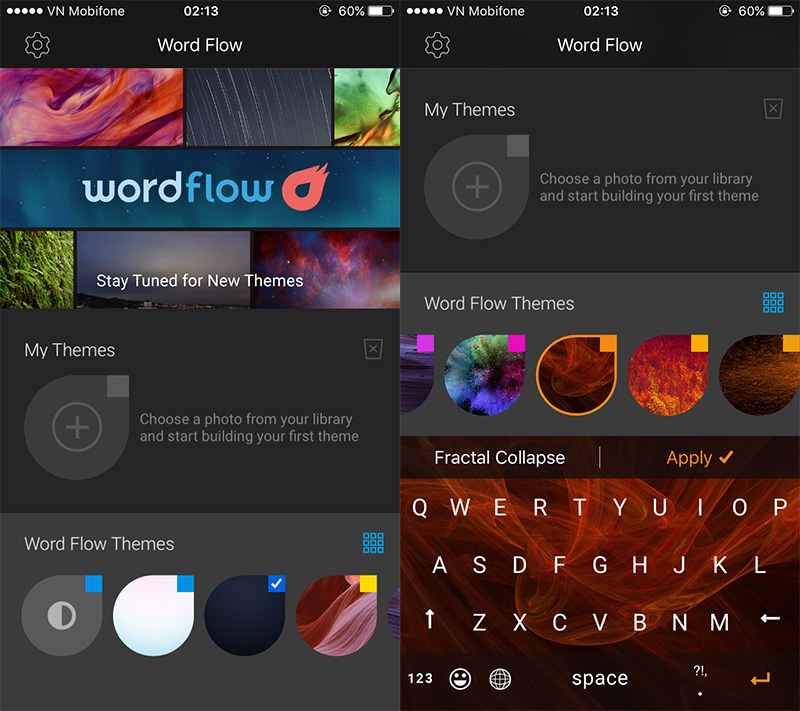The image size is (800, 711).
Task: Tap the M key
Action: point(719,622)
